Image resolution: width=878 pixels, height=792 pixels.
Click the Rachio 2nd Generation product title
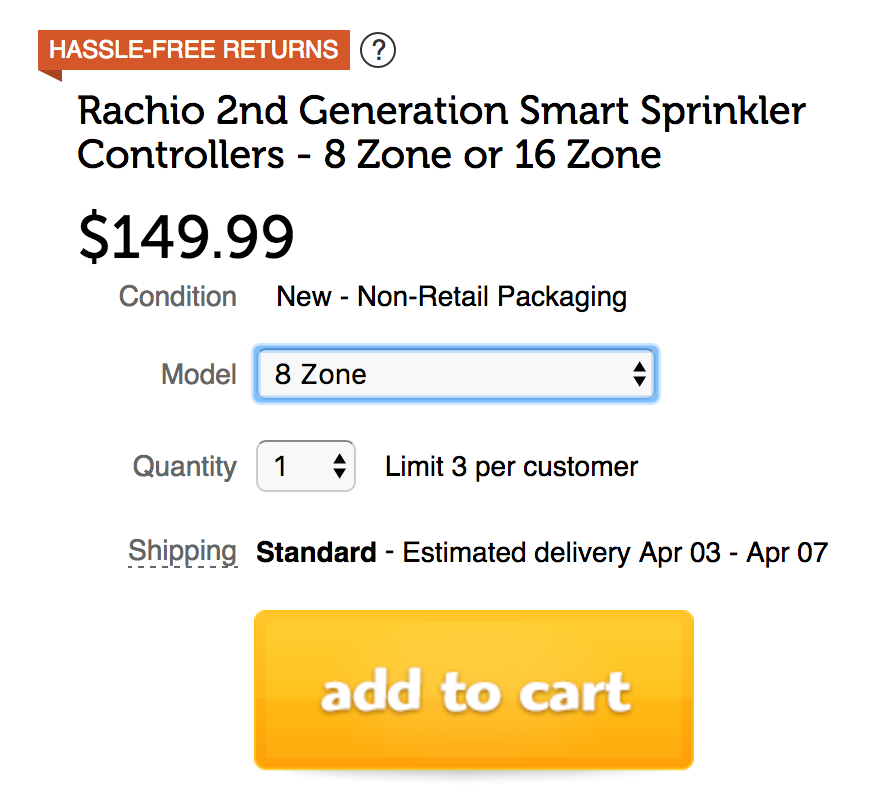pyautogui.click(x=441, y=111)
